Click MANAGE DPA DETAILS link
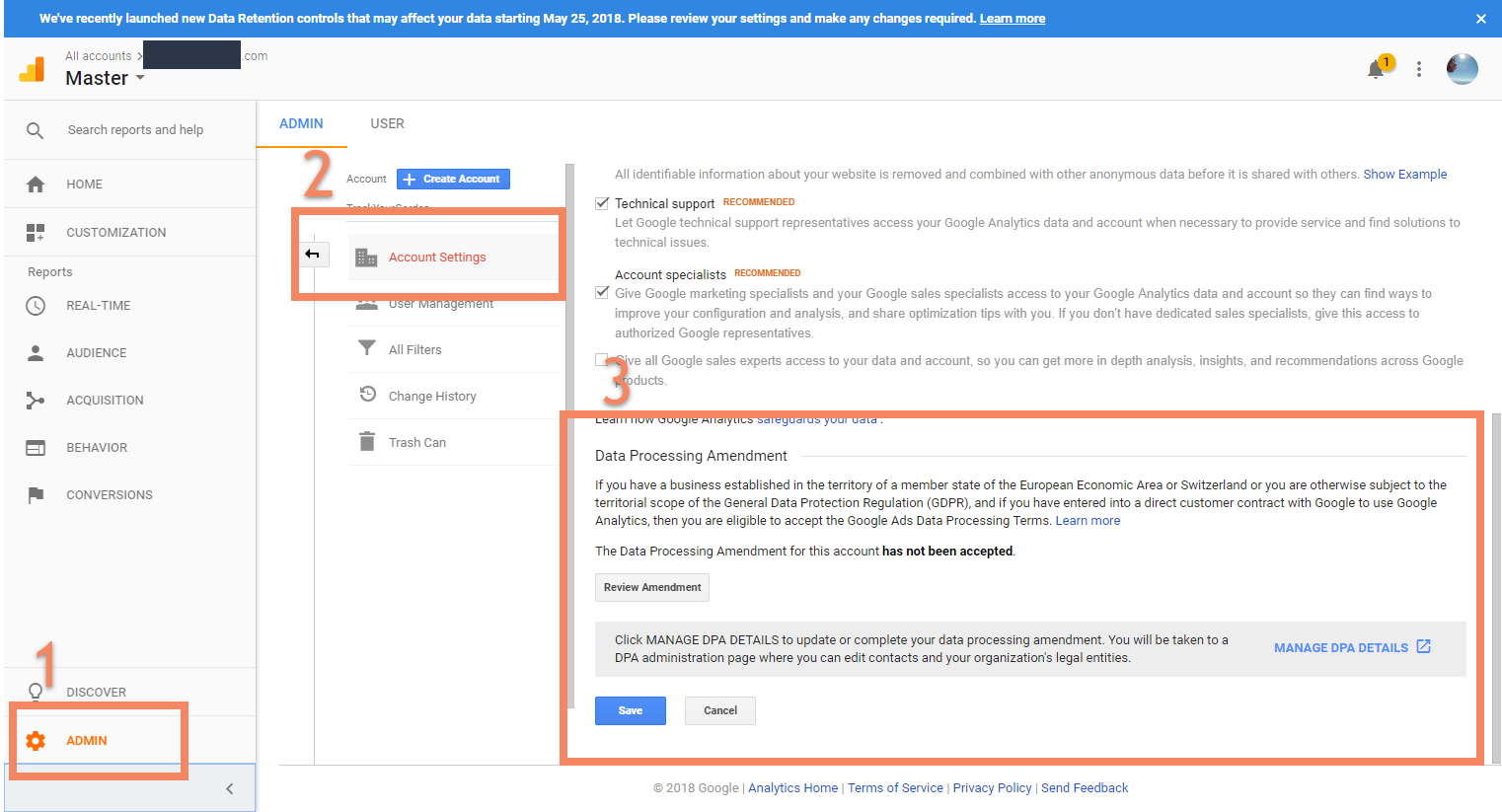Image resolution: width=1502 pixels, height=812 pixels. pyautogui.click(x=1341, y=648)
